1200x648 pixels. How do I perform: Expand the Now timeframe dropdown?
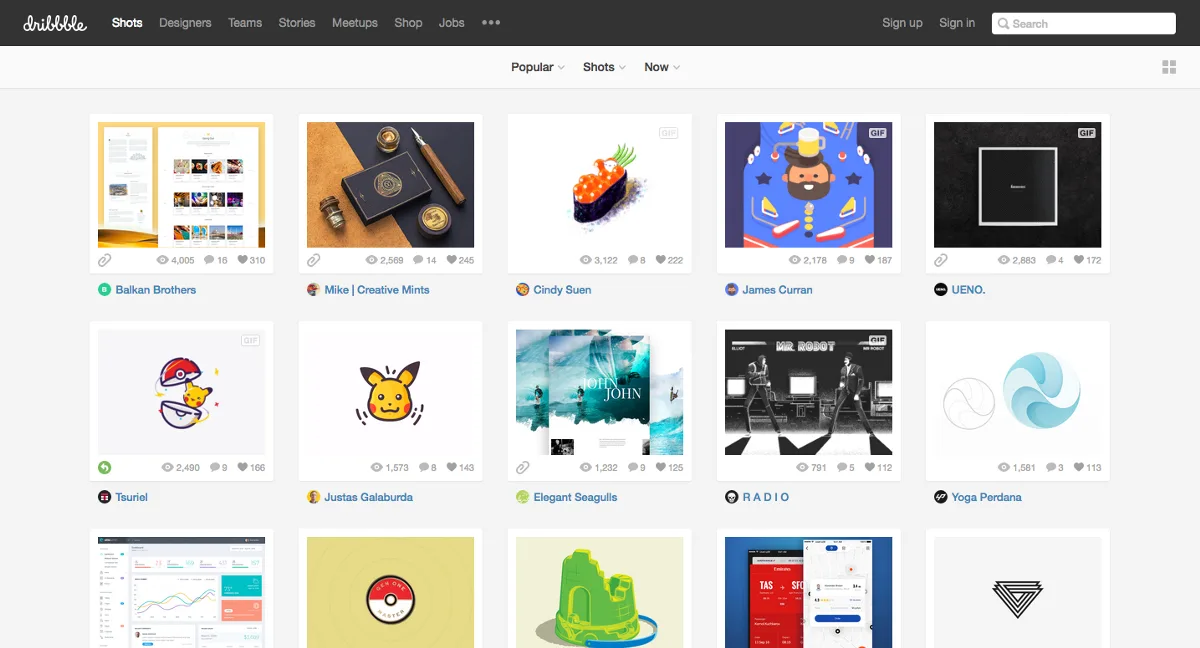(x=662, y=67)
